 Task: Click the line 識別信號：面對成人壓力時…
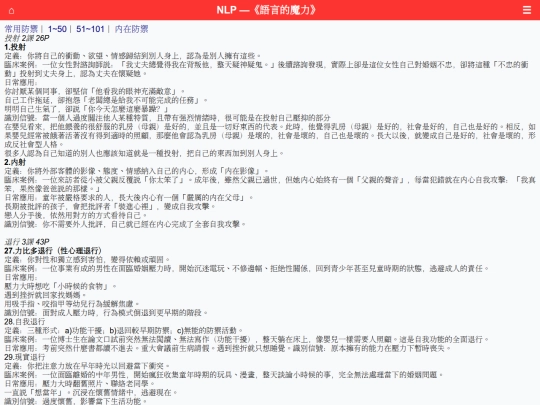[x=106, y=313]
